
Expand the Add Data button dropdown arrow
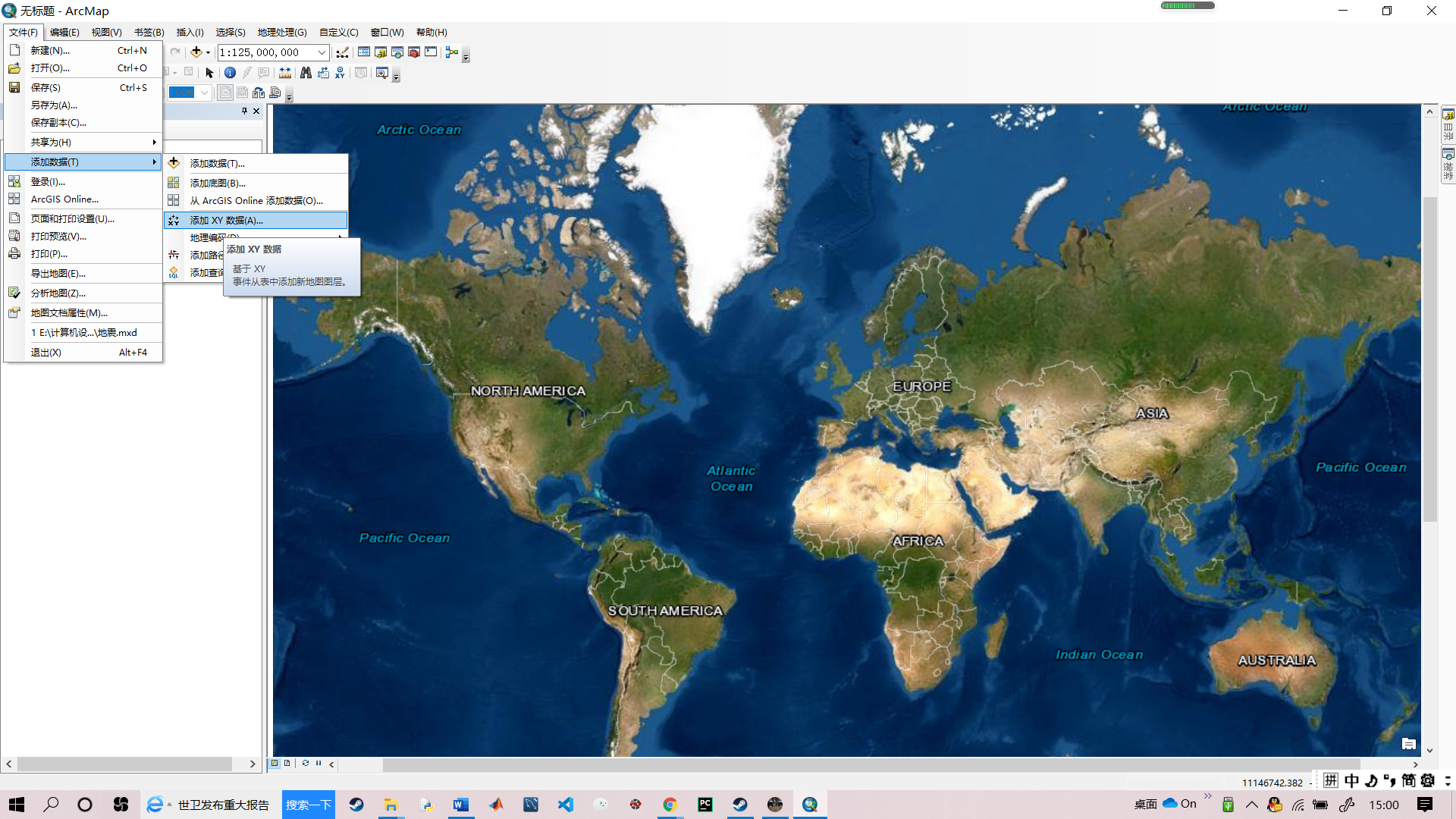[208, 52]
